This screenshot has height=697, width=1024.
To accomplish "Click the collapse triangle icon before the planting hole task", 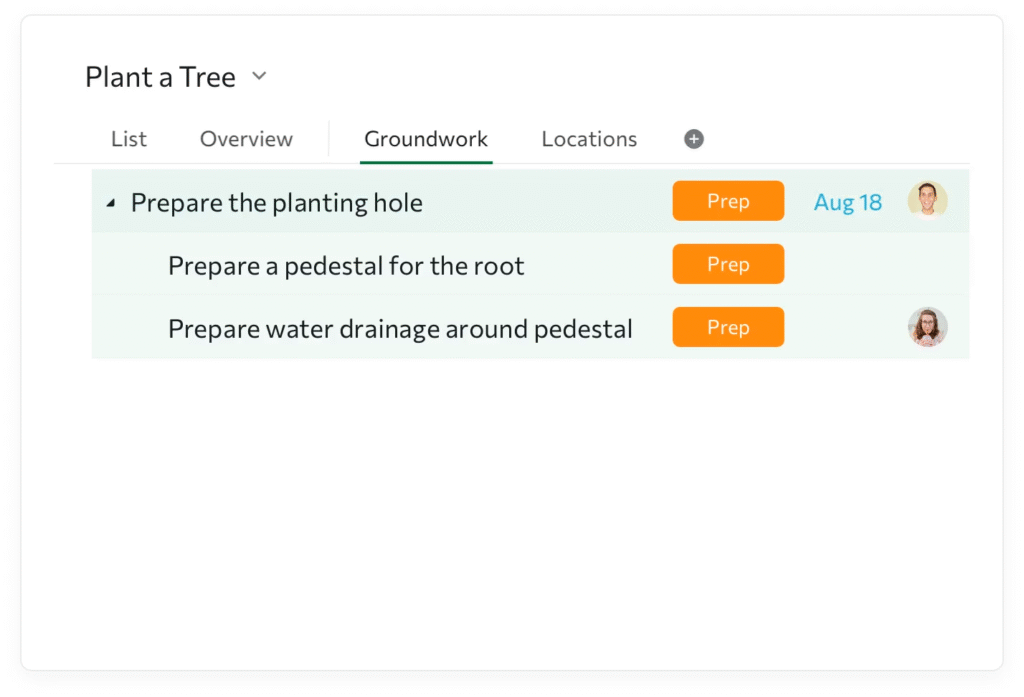I will (112, 201).
